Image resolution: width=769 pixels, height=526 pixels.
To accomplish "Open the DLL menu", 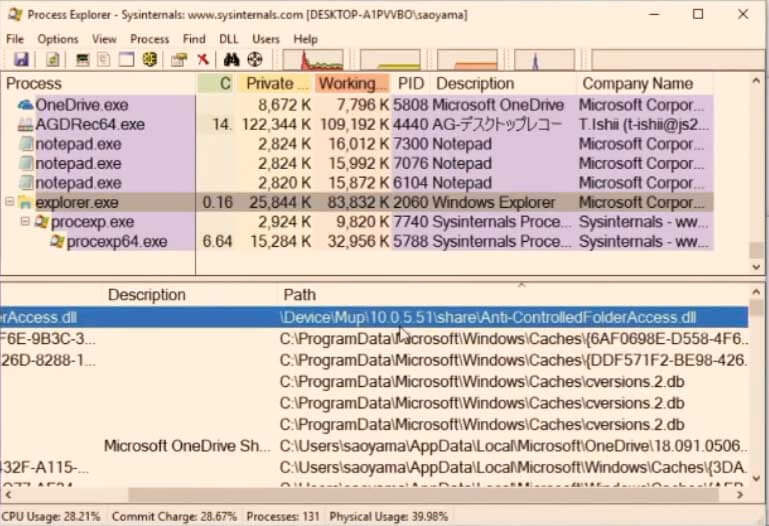I will tap(228, 39).
